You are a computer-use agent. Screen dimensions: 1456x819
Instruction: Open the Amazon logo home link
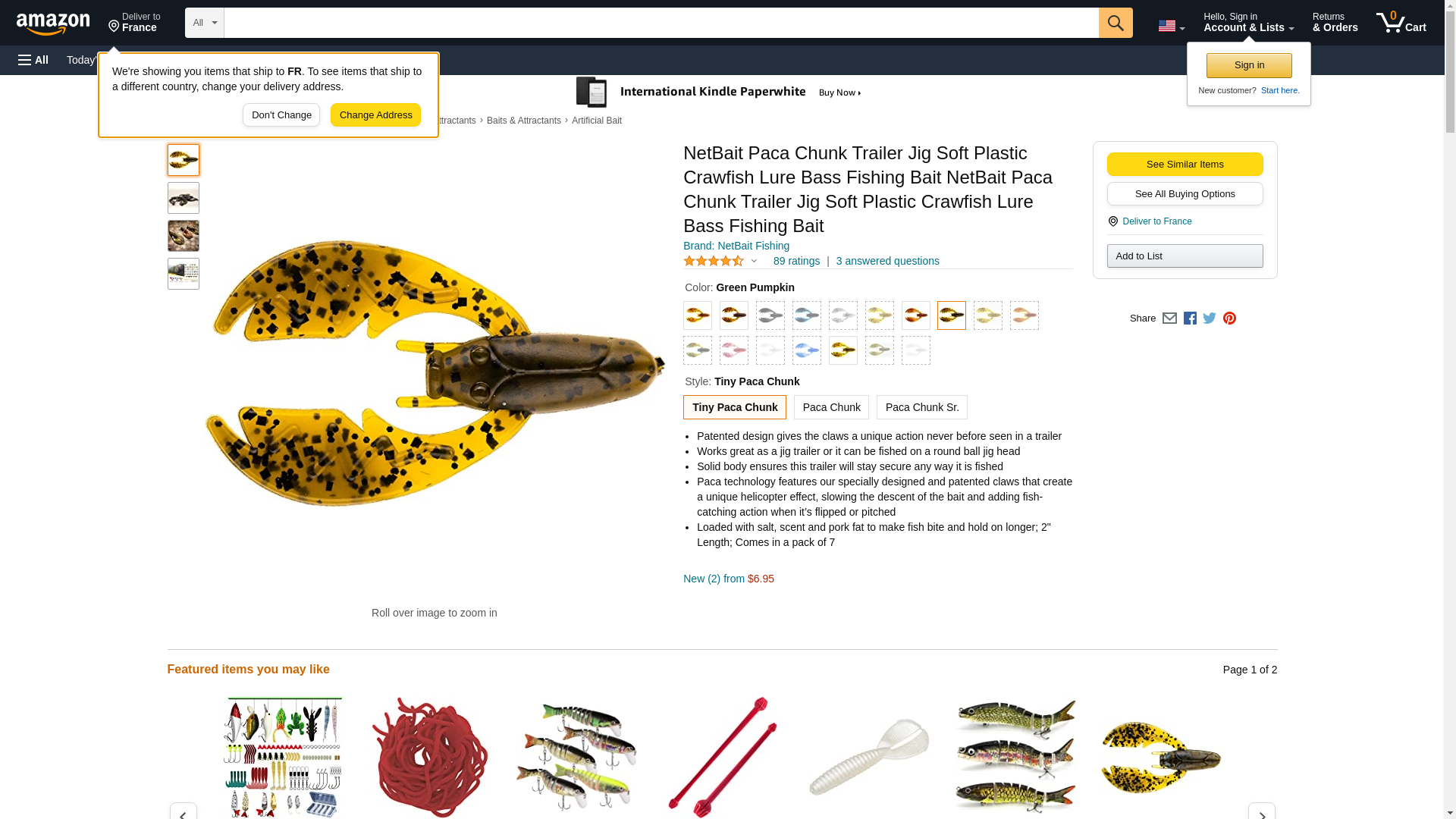pyautogui.click(x=53, y=24)
